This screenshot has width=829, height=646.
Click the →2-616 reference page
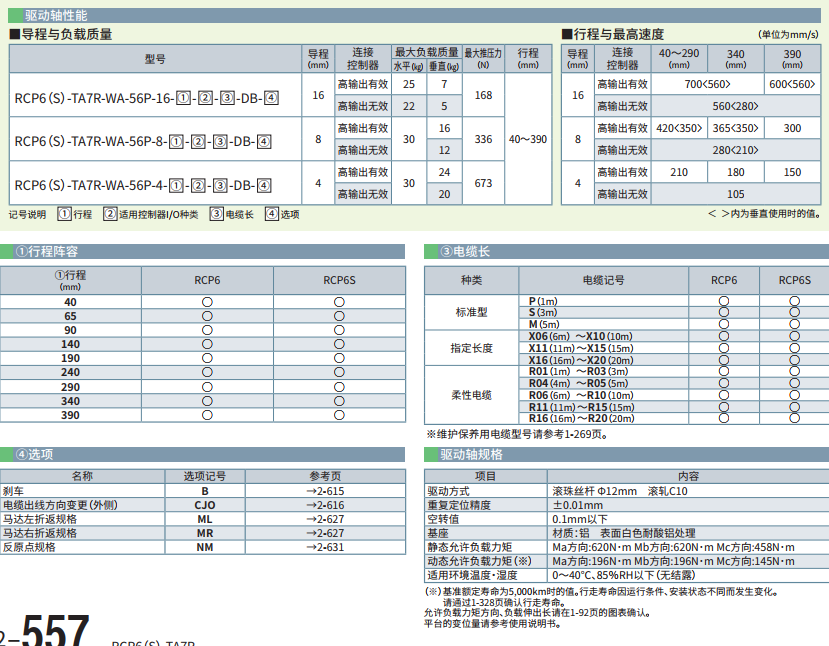pos(325,505)
